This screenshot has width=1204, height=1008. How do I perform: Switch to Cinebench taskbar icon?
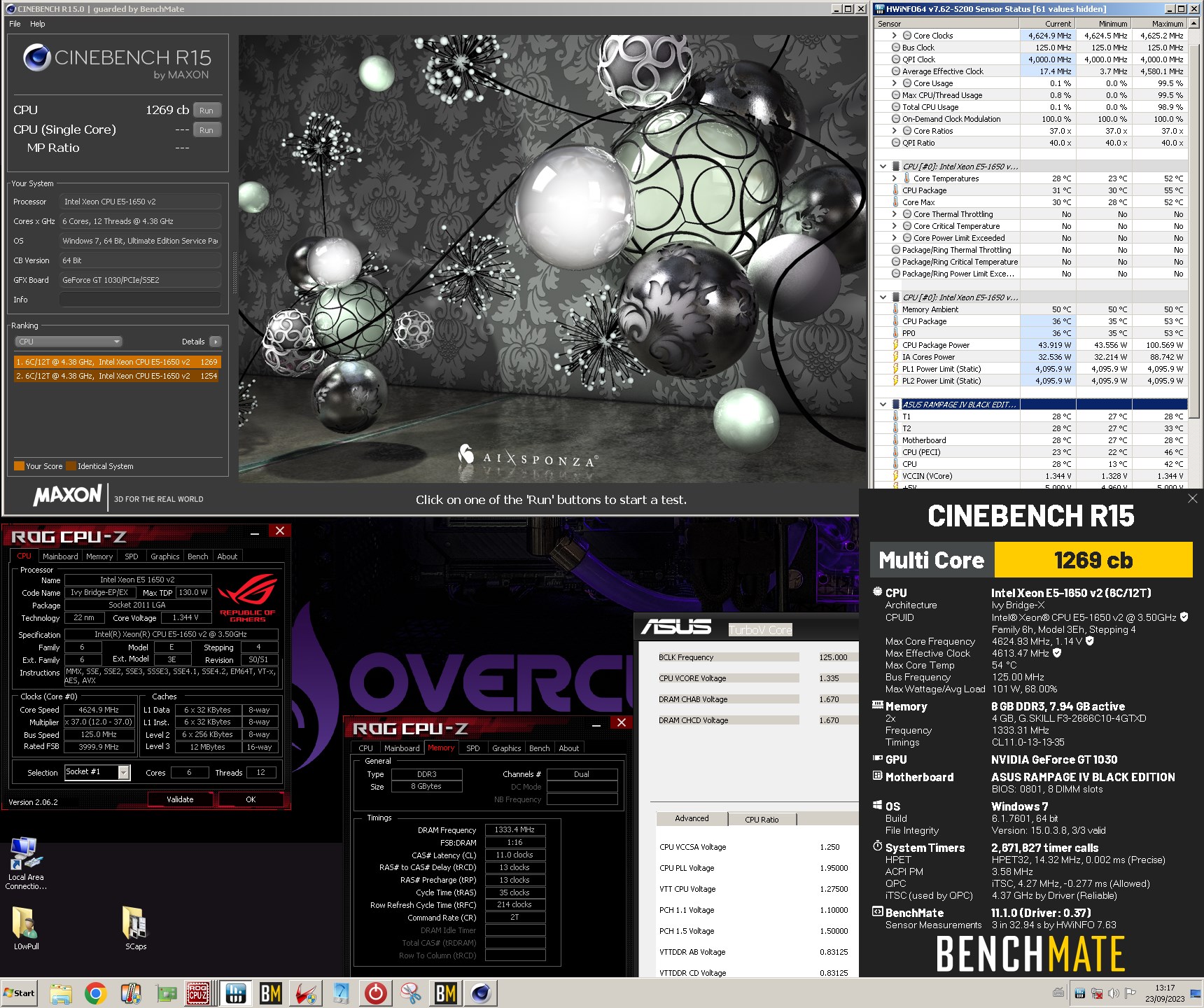coord(481,993)
